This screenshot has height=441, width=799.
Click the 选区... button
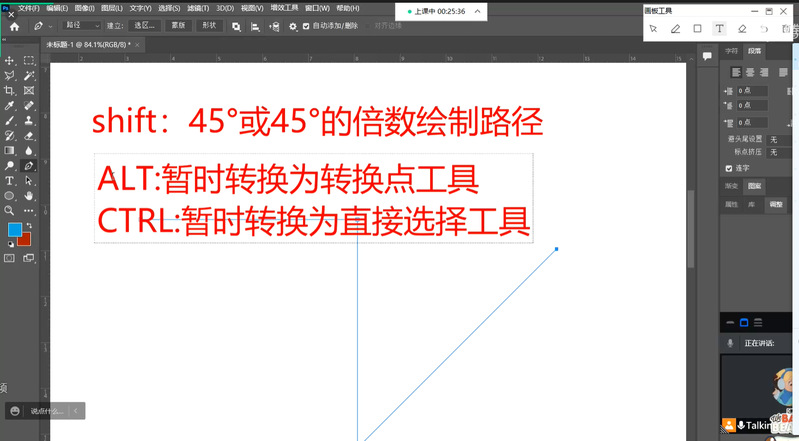point(146,26)
